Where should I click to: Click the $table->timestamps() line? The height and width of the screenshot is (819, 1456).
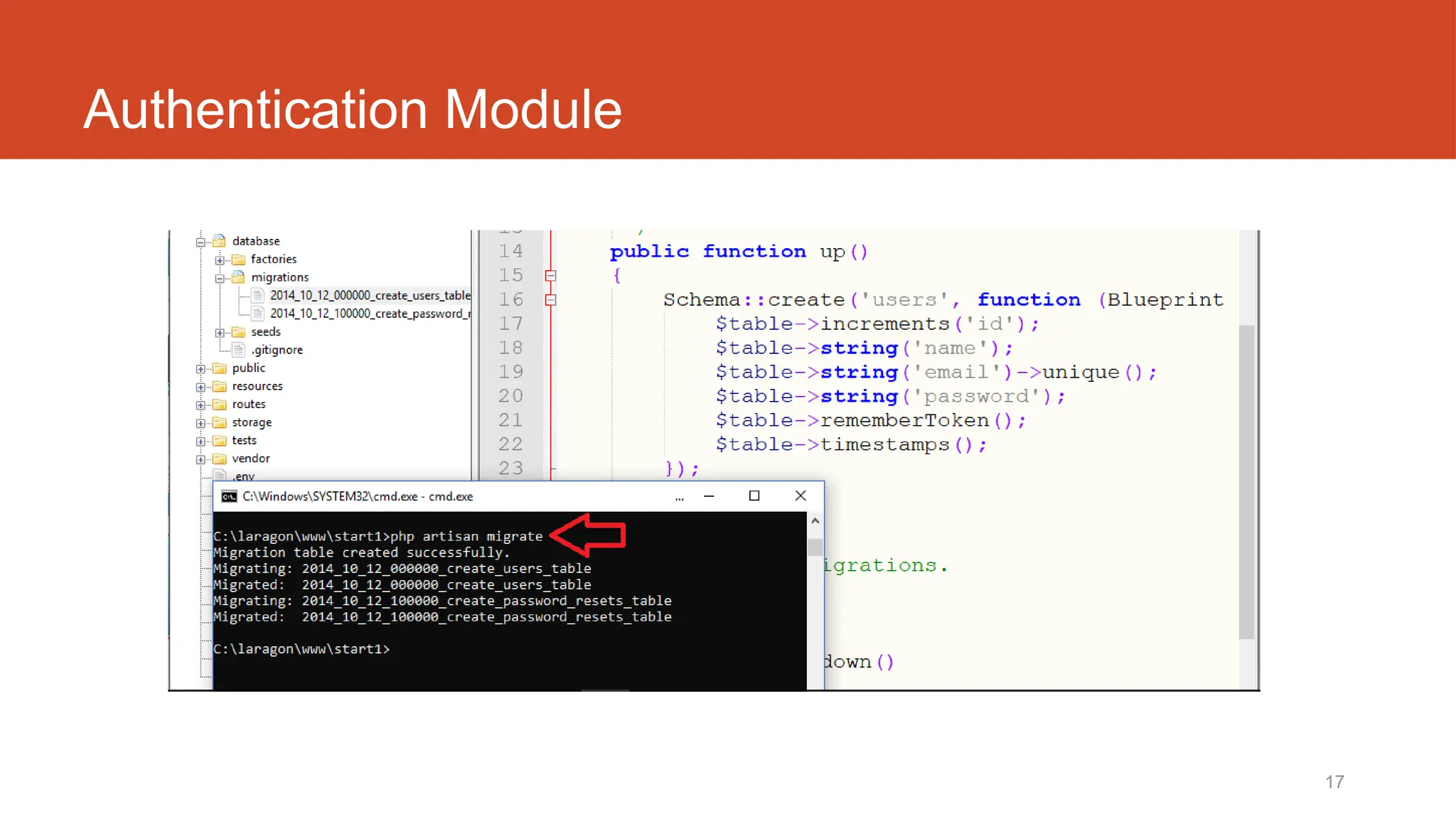coord(852,445)
